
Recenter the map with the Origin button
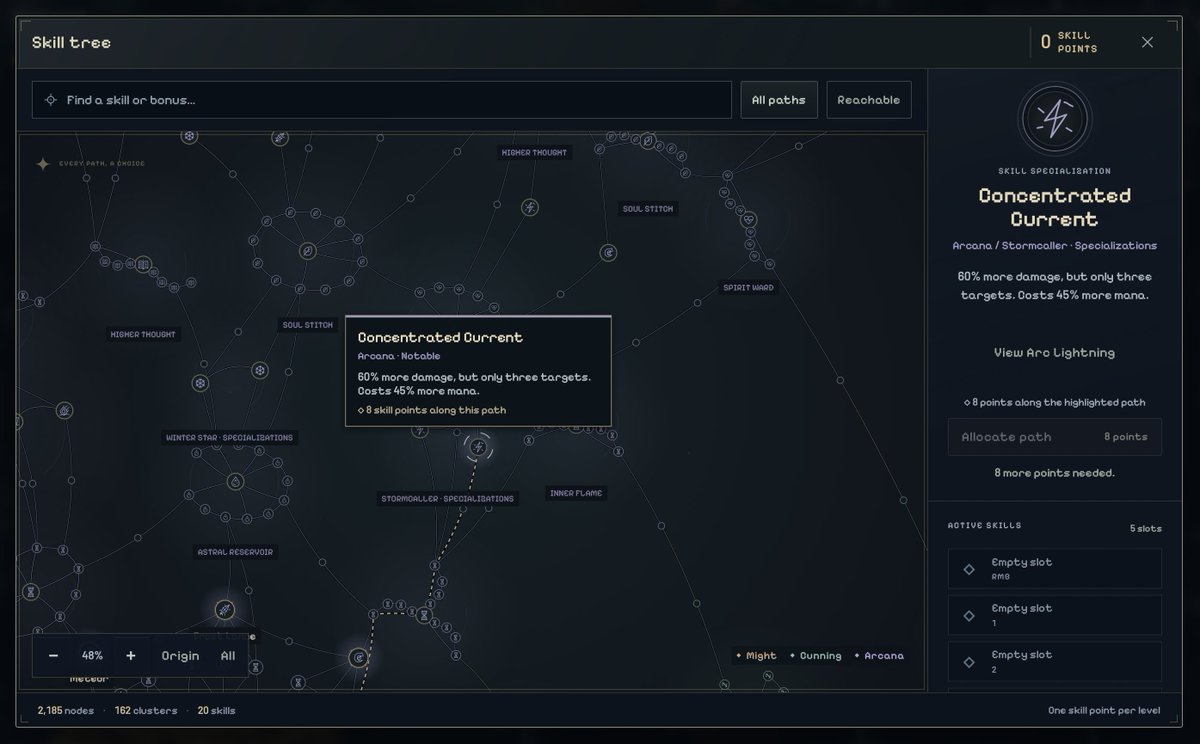point(180,656)
